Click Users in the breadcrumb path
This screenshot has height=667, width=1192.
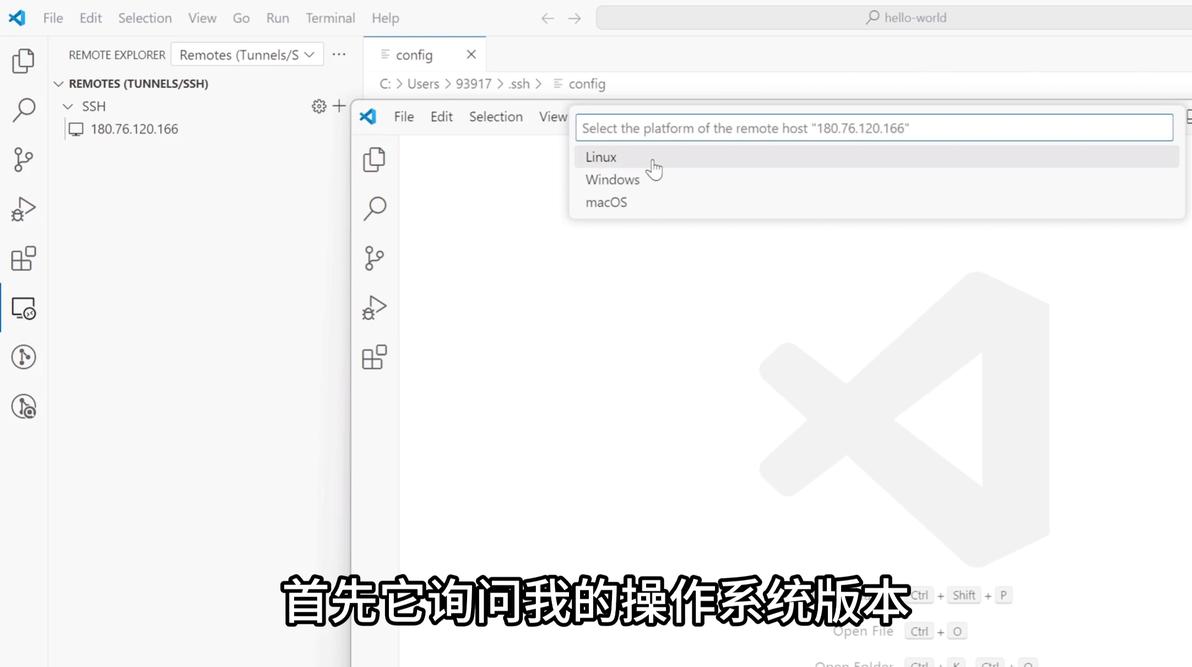[423, 84]
